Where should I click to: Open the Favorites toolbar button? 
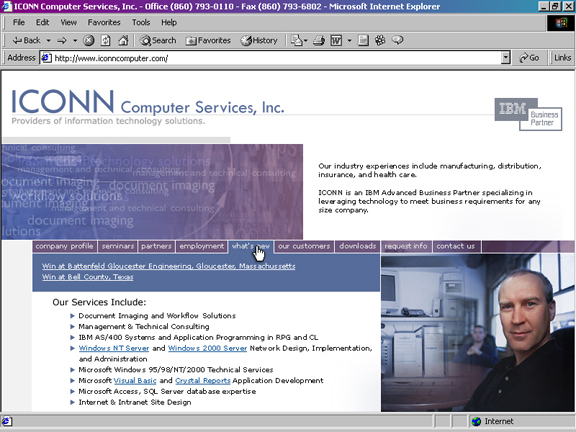(x=208, y=40)
